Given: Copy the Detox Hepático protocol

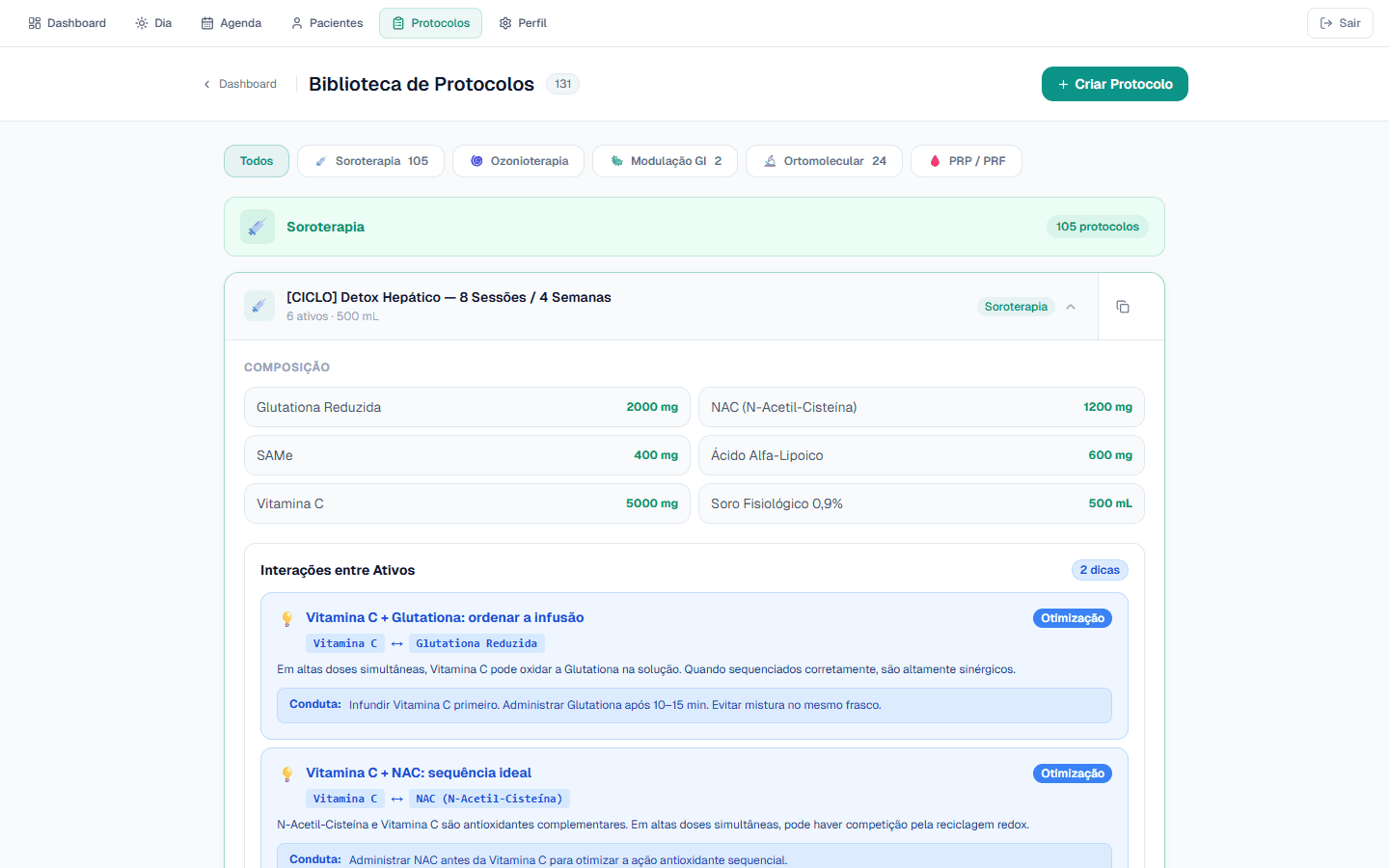Looking at the screenshot, I should coord(1123,307).
